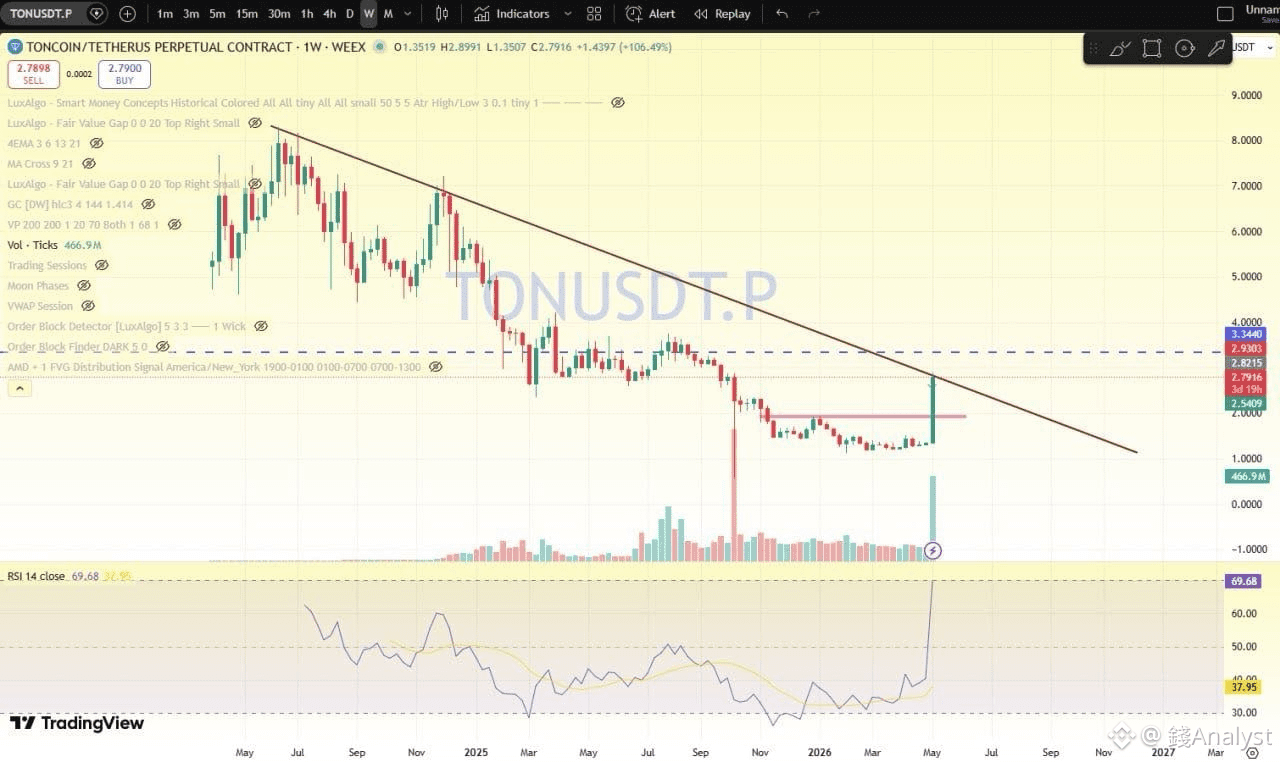1280x762 pixels.
Task: Create a new Alert
Action: point(650,14)
